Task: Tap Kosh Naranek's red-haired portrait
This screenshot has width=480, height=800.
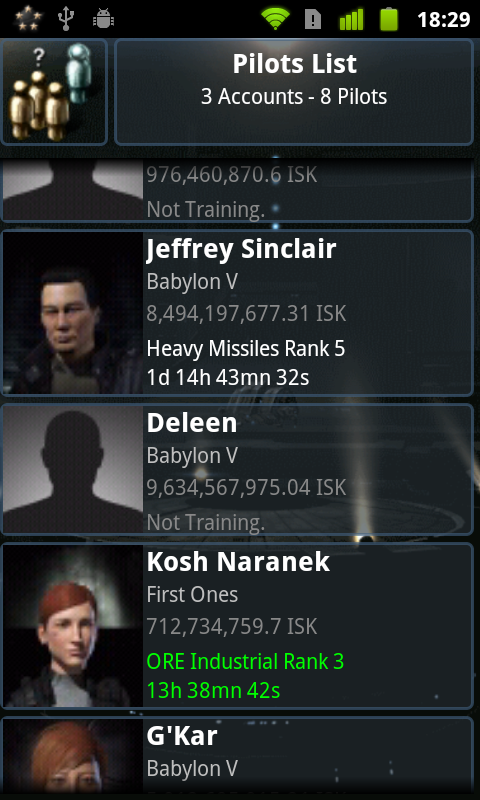Action: pos(73,626)
